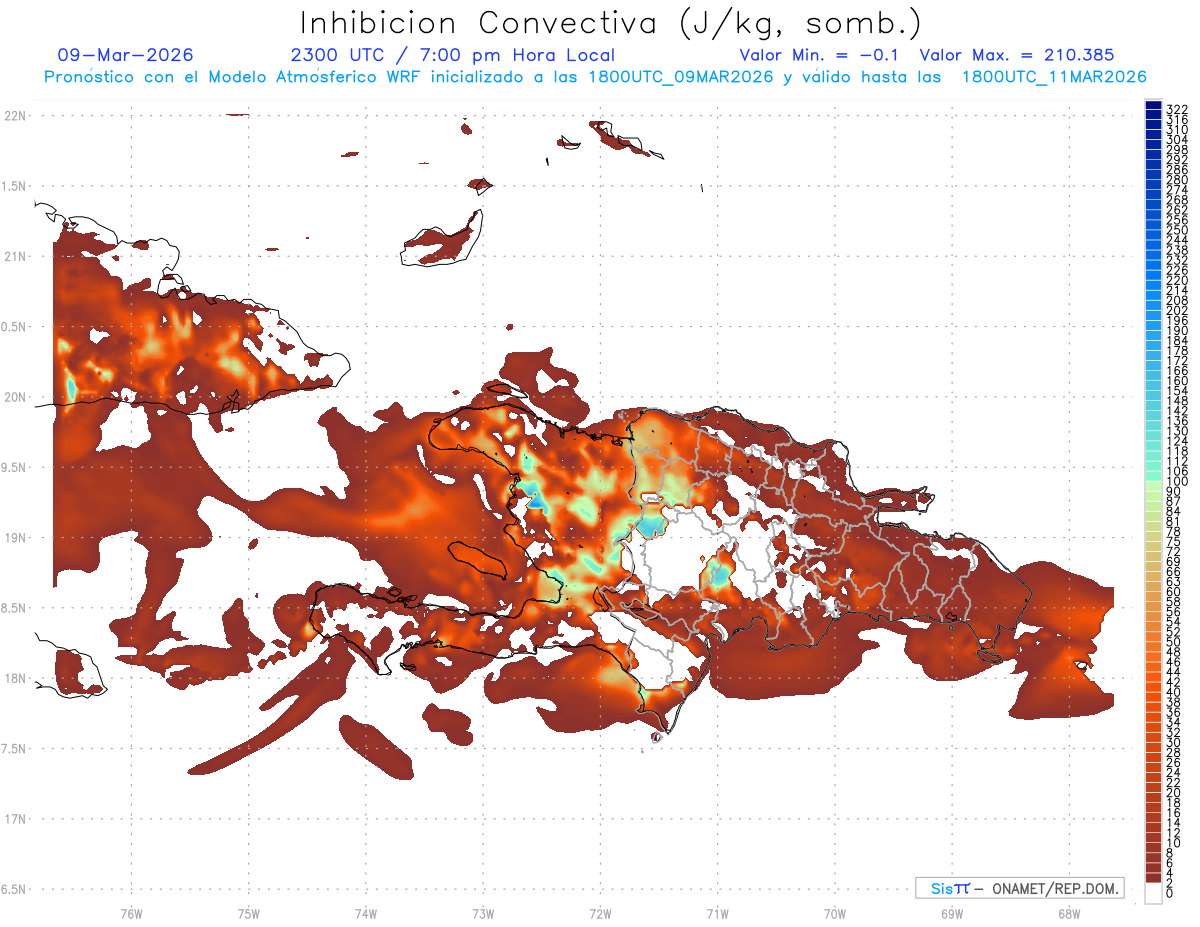Click the 18N latitude axis label
Image resolution: width=1200 pixels, height=927 pixels.
tap(15, 678)
